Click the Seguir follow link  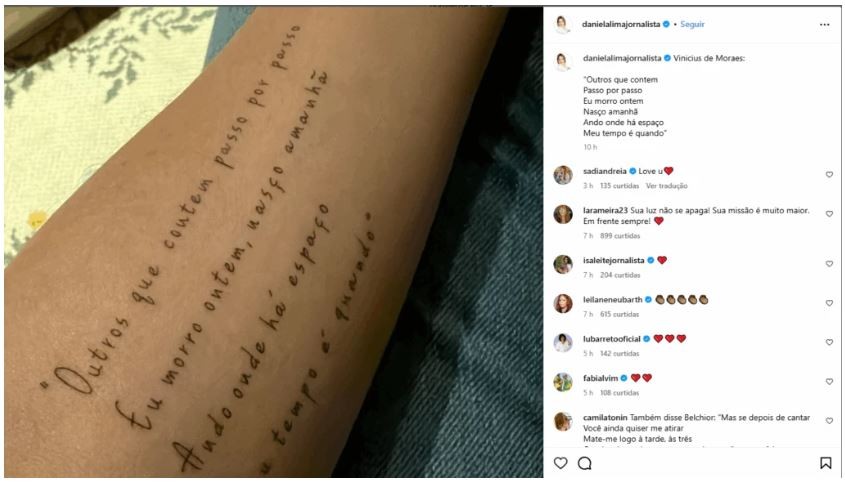(x=692, y=24)
